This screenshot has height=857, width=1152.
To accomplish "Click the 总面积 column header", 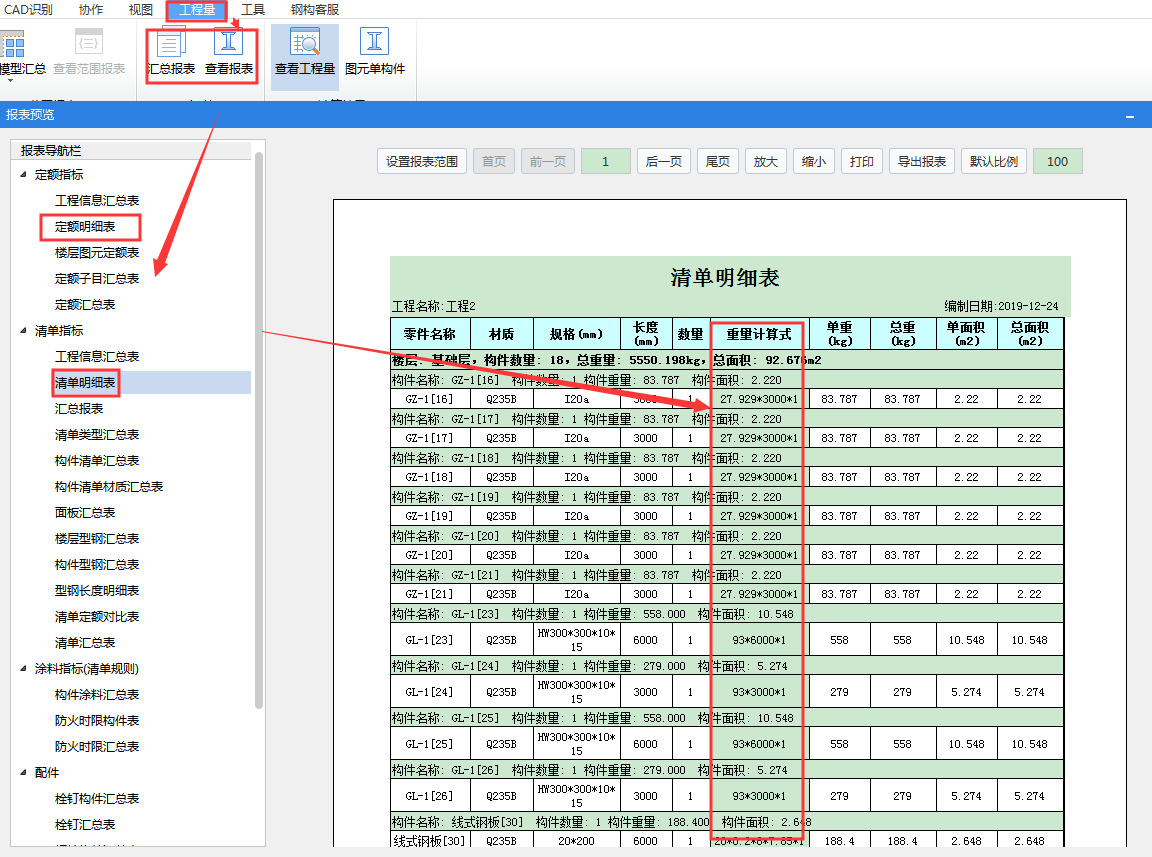I will (x=1030, y=334).
